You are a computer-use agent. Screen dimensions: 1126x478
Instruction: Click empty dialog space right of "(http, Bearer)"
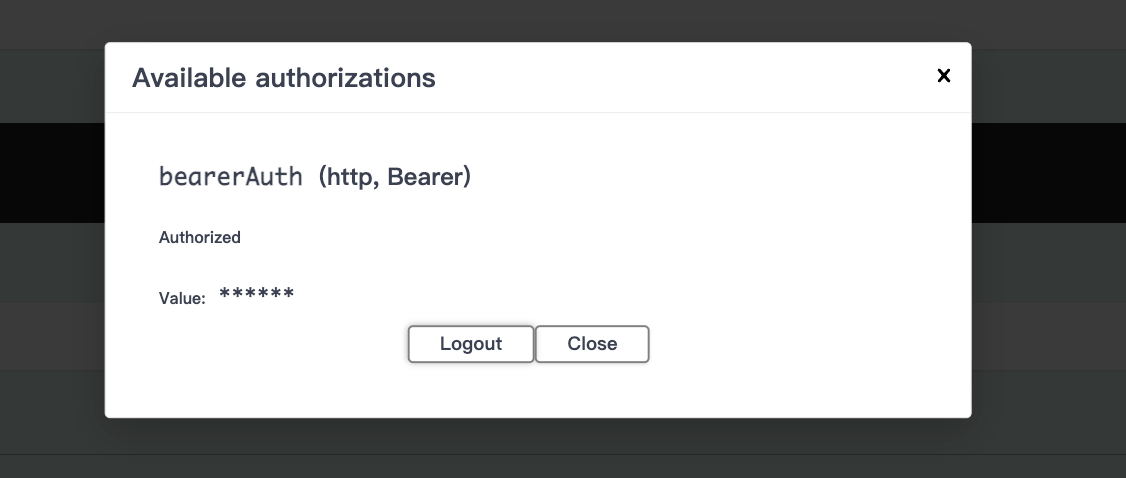tap(700, 177)
